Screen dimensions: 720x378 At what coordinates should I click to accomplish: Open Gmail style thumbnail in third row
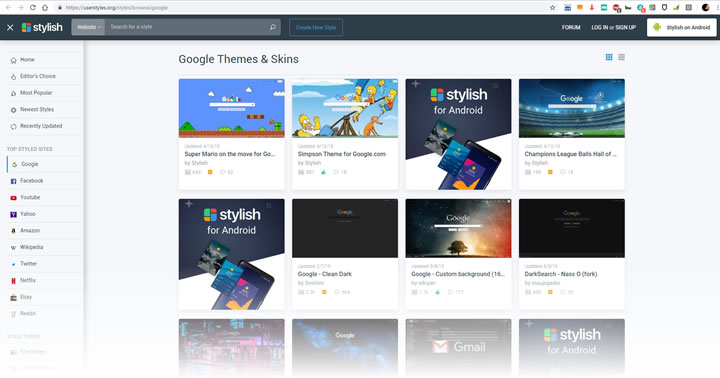coord(458,347)
